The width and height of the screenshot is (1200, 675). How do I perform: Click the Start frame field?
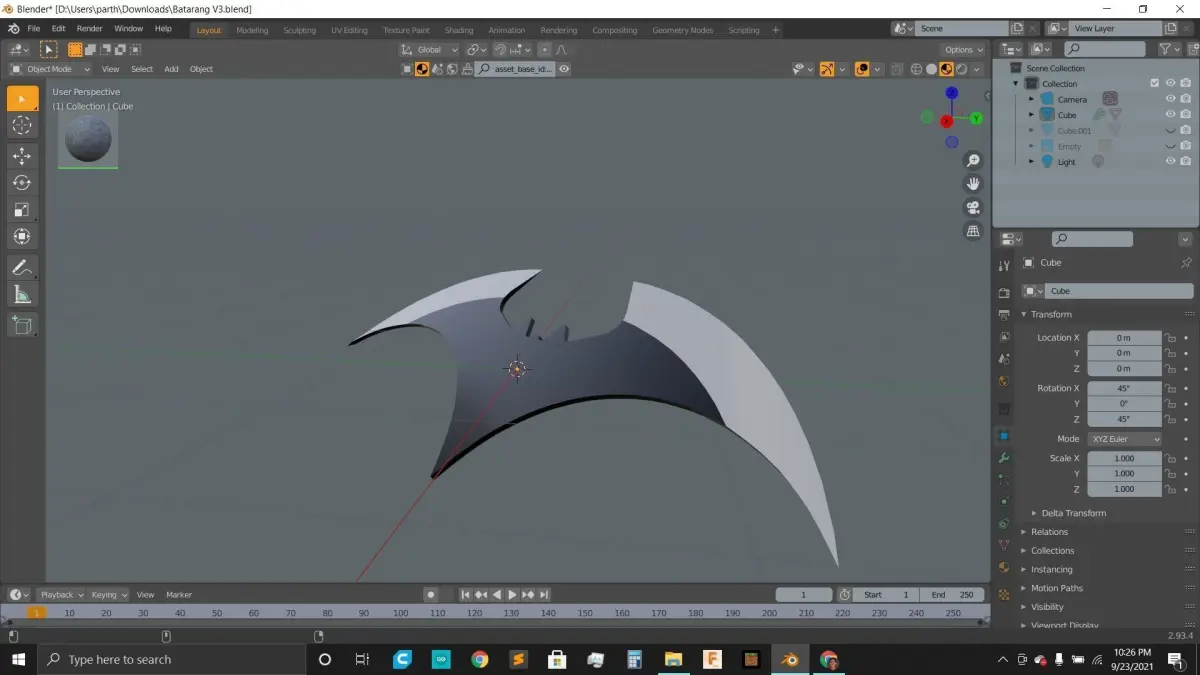(x=886, y=595)
